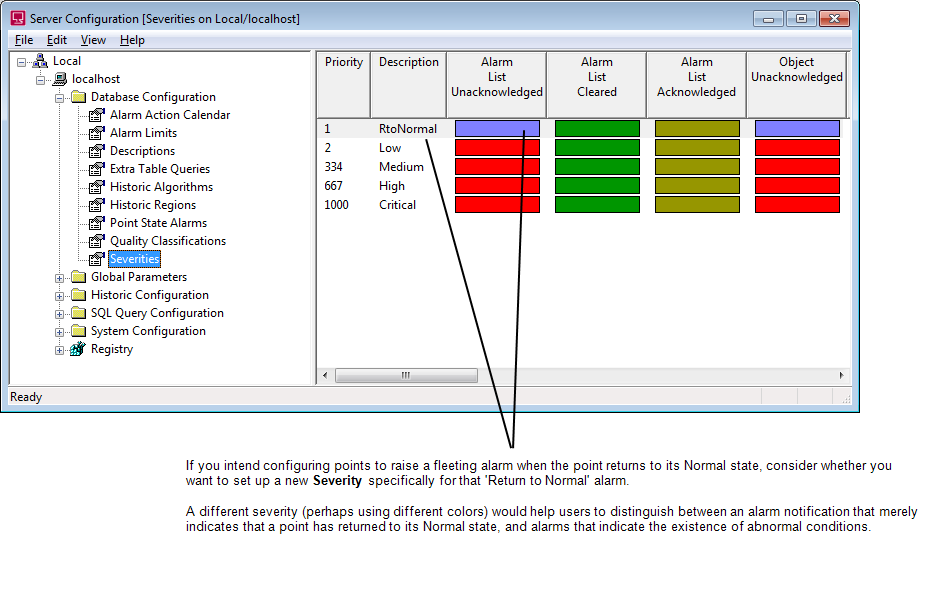Click the Priority column header
Viewport: 930px width, 610px height.
pos(344,62)
